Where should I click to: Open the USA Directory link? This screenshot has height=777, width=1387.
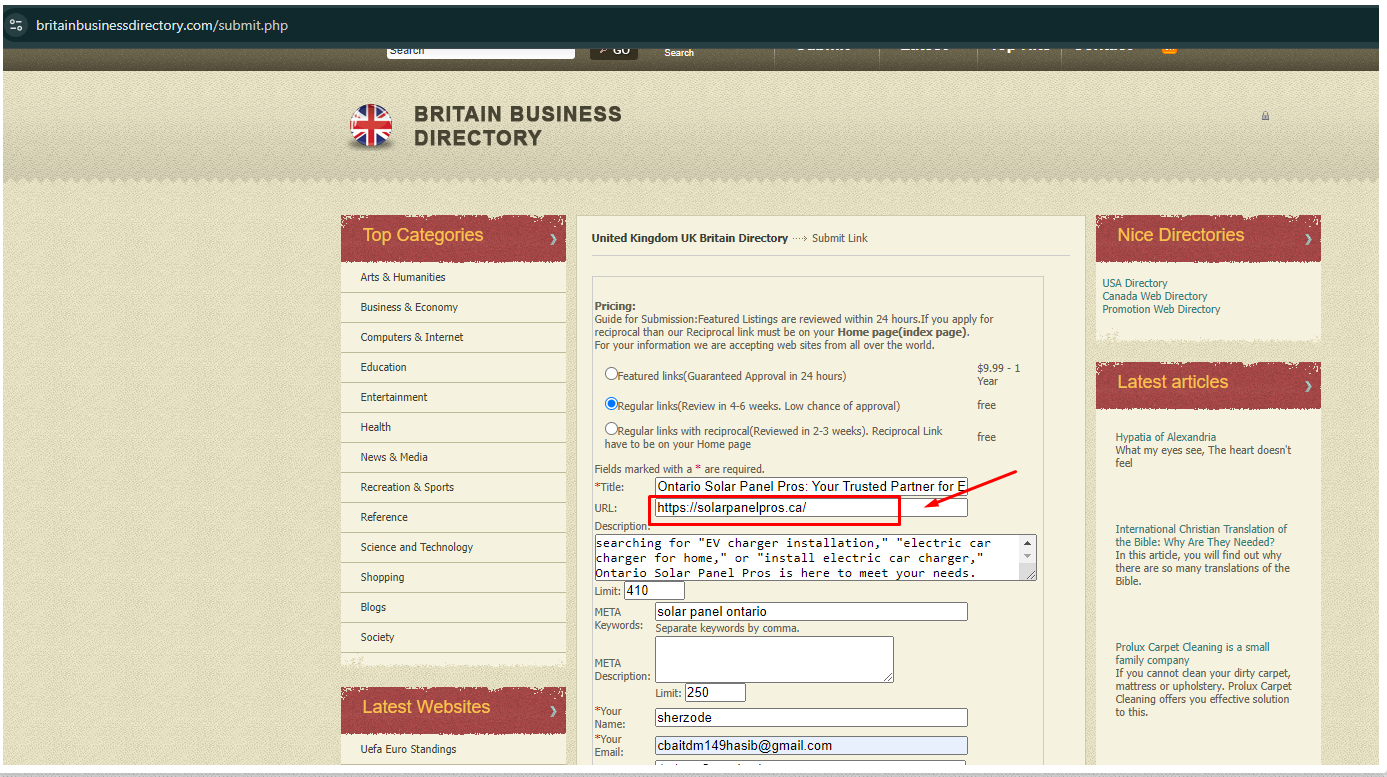pyautogui.click(x=1135, y=283)
